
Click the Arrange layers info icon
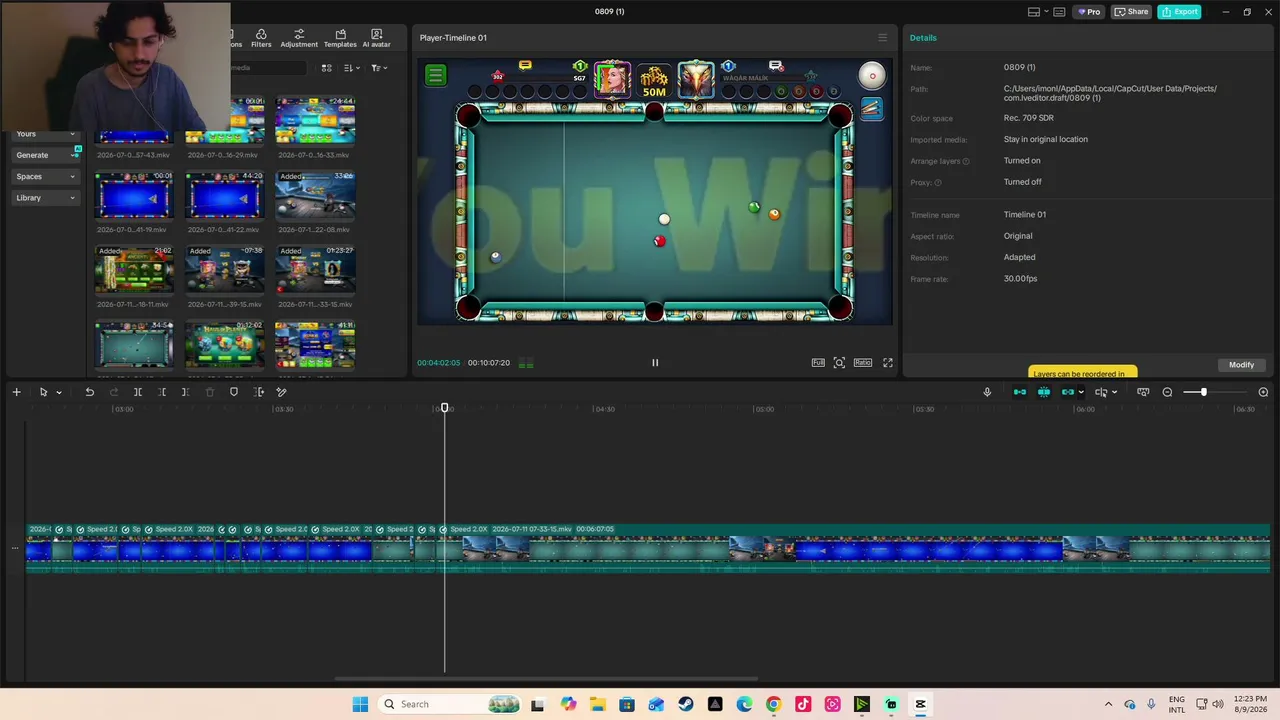click(x=966, y=161)
